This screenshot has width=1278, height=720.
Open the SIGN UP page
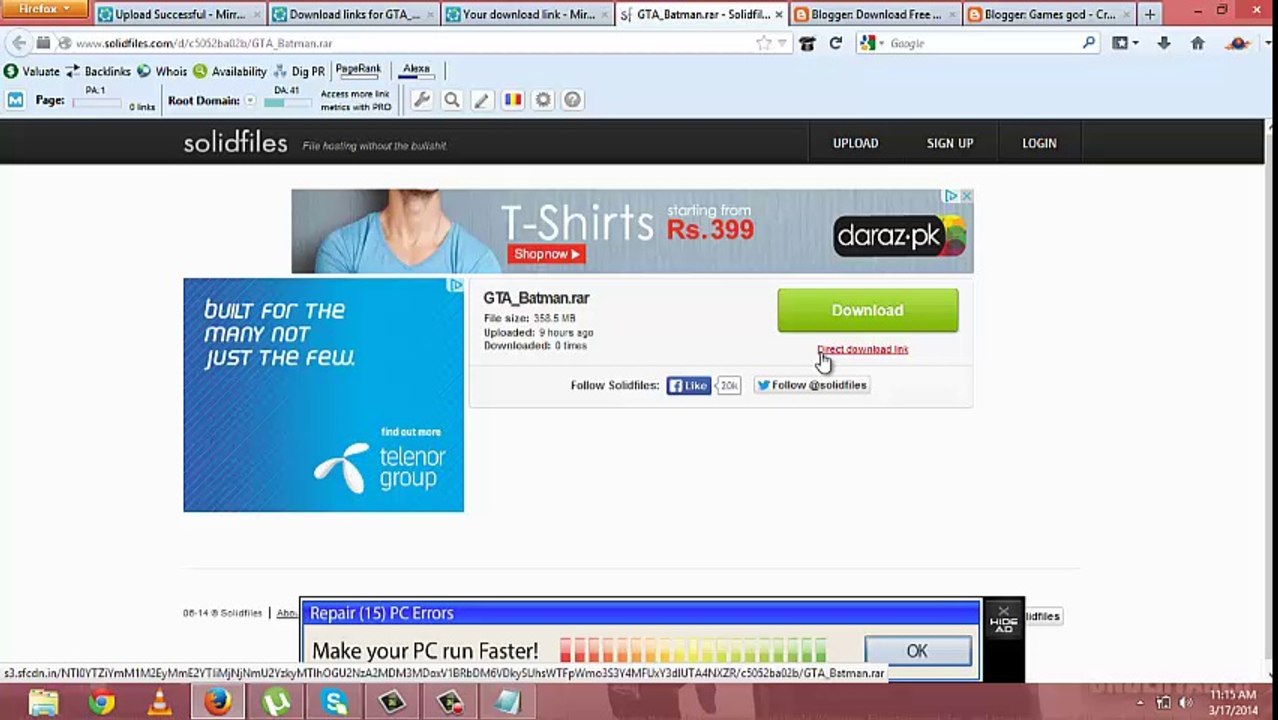point(950,143)
